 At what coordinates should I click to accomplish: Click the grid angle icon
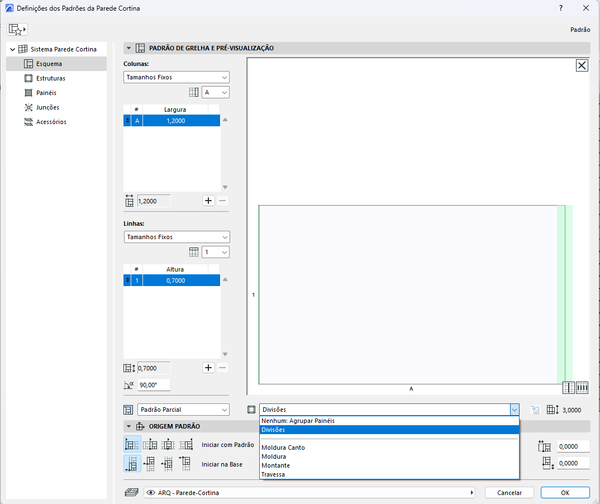click(129, 385)
